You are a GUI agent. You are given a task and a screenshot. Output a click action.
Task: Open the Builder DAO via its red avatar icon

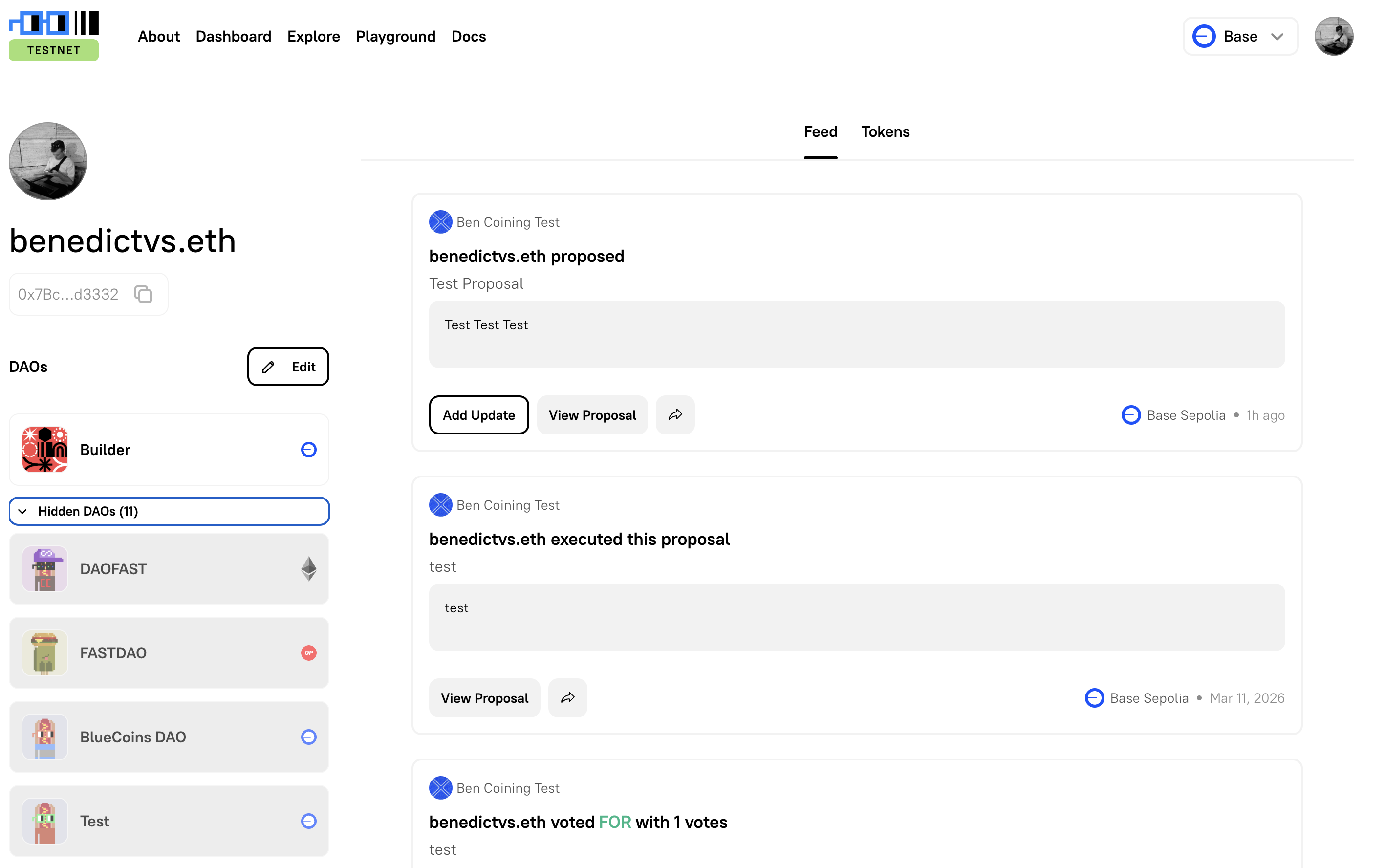pyautogui.click(x=44, y=450)
